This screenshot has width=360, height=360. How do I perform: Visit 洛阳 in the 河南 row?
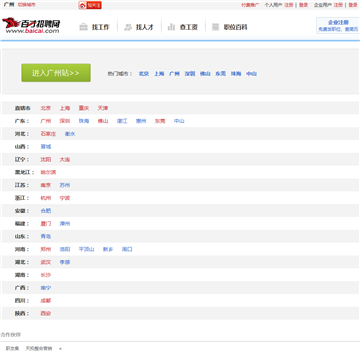coord(65,249)
